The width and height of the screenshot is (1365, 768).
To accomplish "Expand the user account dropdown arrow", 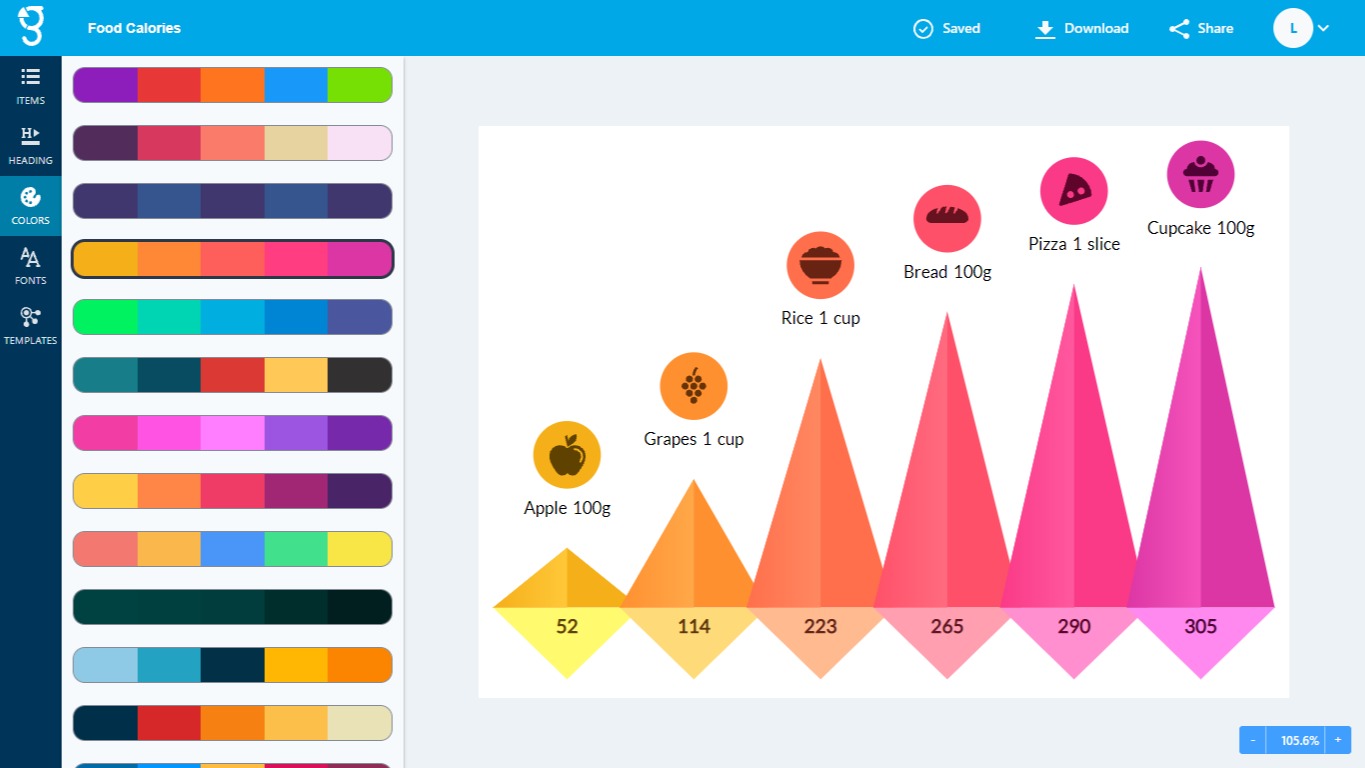I will point(1323,28).
